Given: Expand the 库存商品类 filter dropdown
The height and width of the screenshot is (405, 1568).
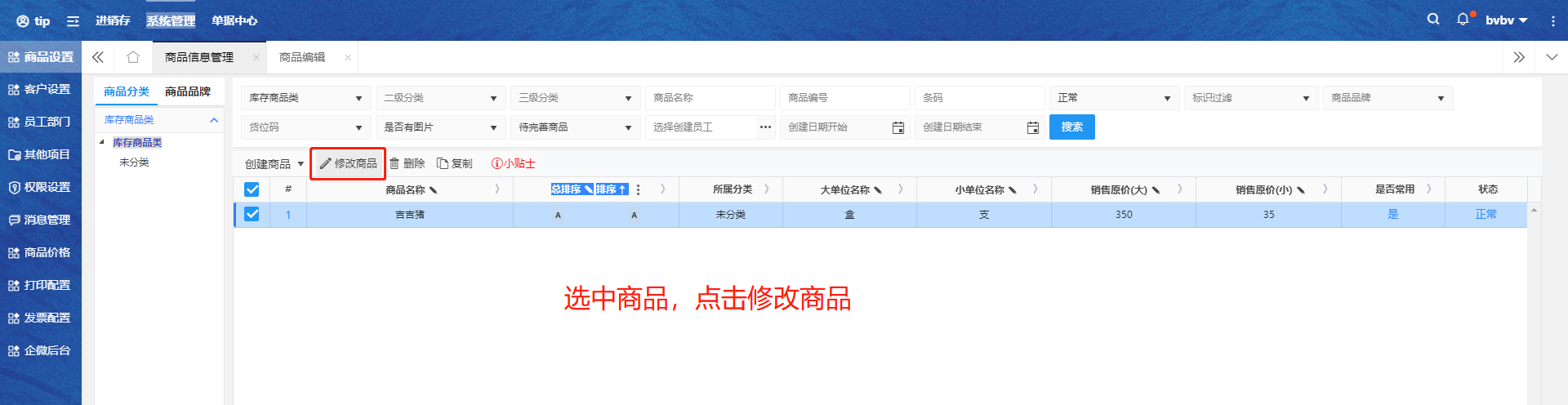Looking at the screenshot, I should tap(305, 98).
